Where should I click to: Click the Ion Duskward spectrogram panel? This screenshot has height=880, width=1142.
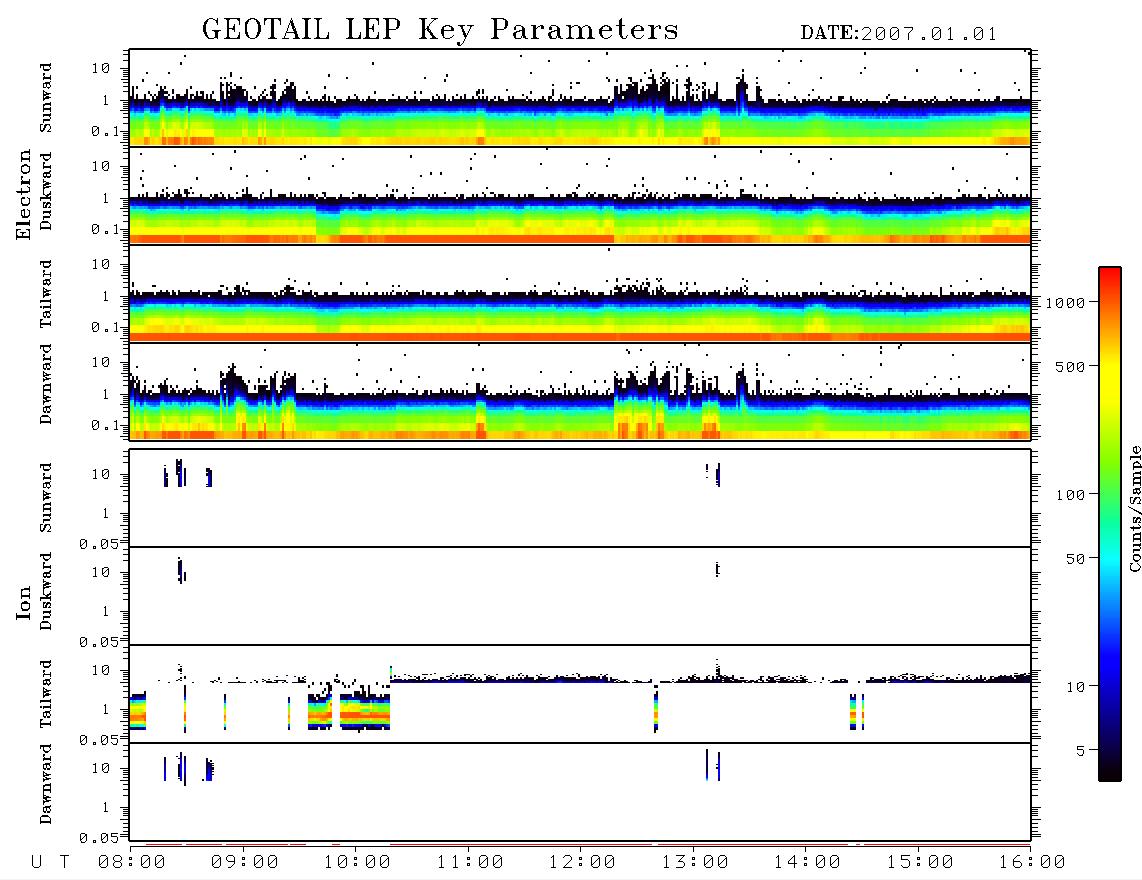click(x=580, y=596)
